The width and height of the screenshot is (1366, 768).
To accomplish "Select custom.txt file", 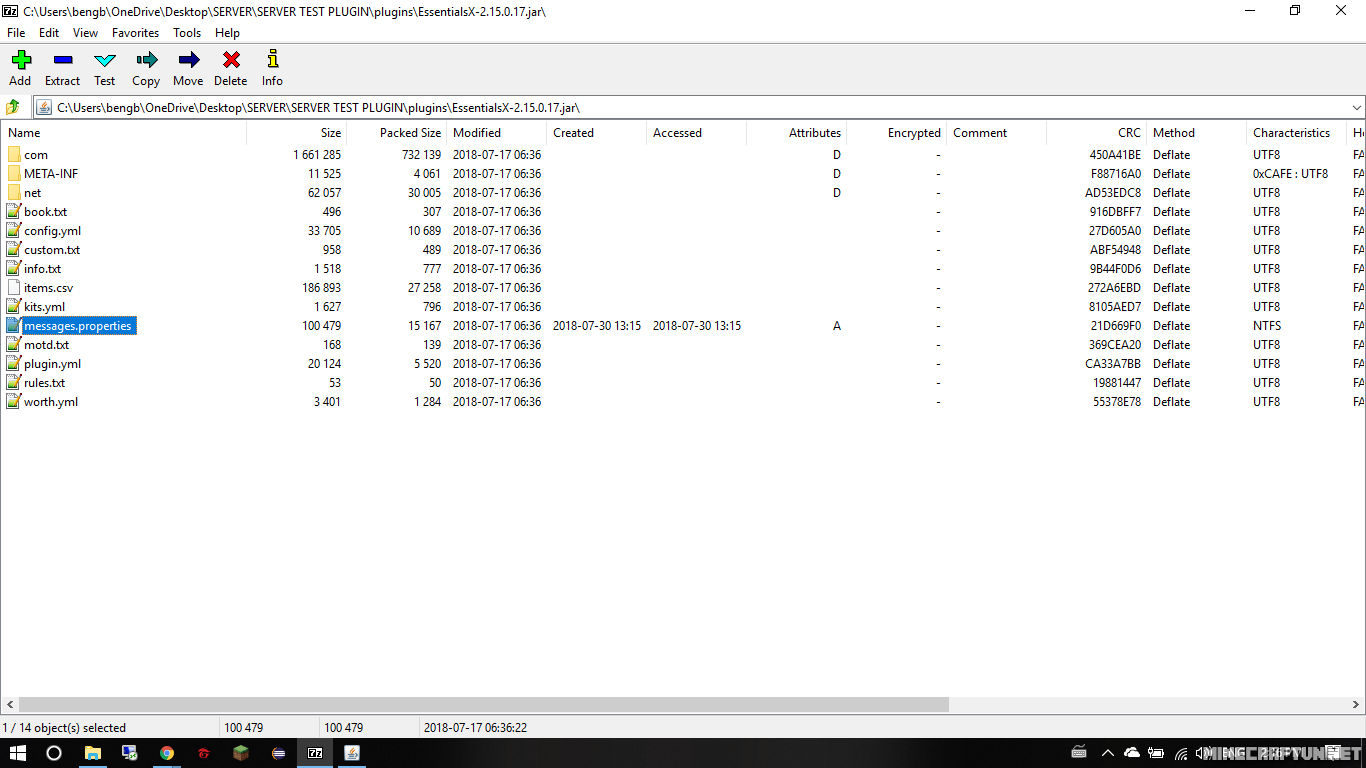I will click(52, 250).
